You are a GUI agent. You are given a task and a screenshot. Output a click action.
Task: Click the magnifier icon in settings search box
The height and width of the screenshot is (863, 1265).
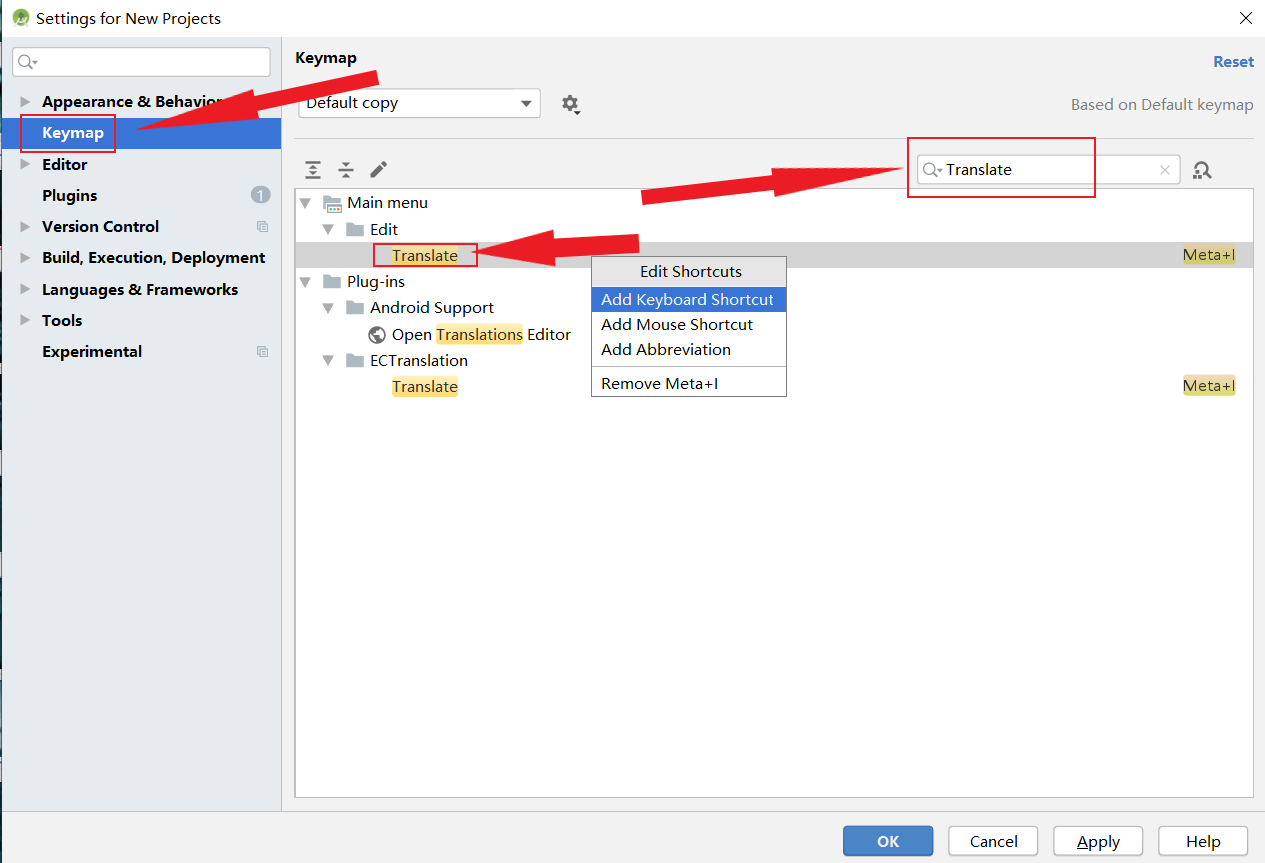(27, 62)
